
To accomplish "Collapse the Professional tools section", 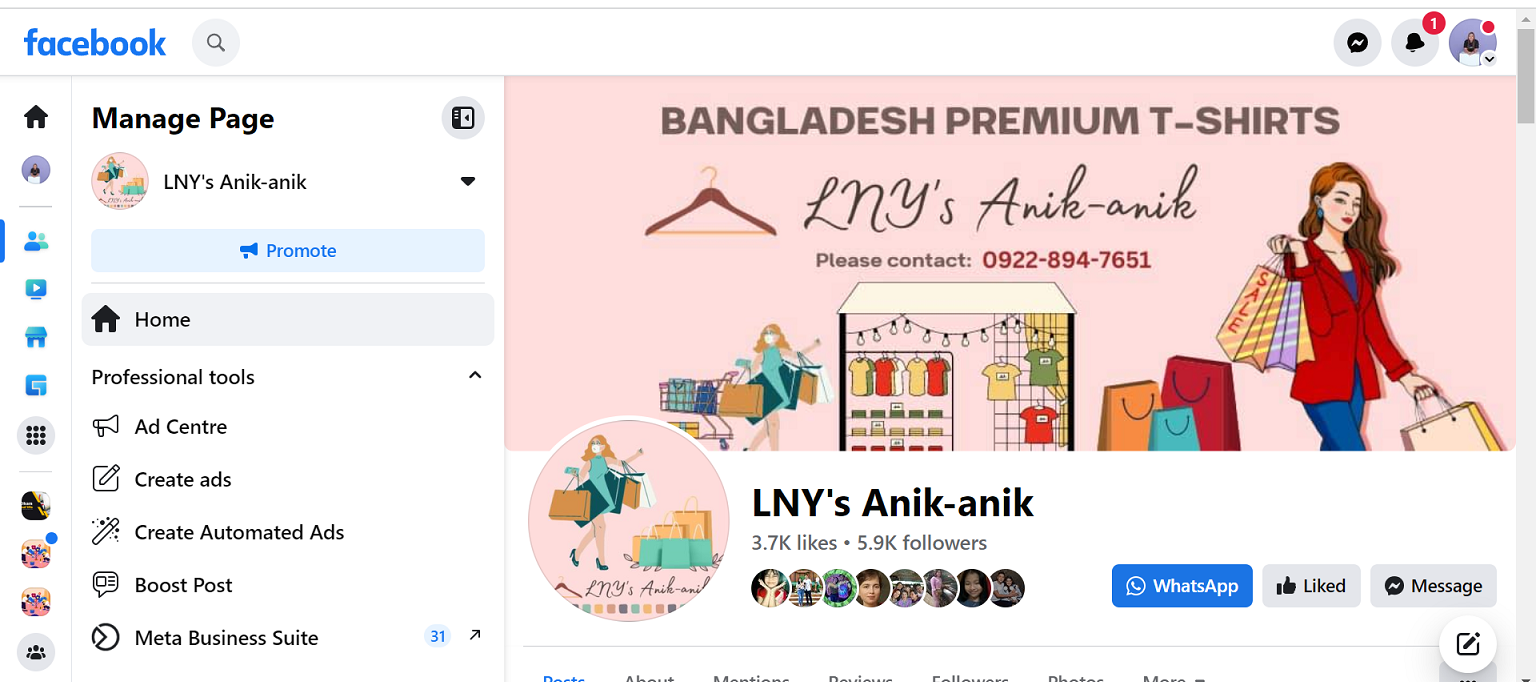I will tap(475, 376).
